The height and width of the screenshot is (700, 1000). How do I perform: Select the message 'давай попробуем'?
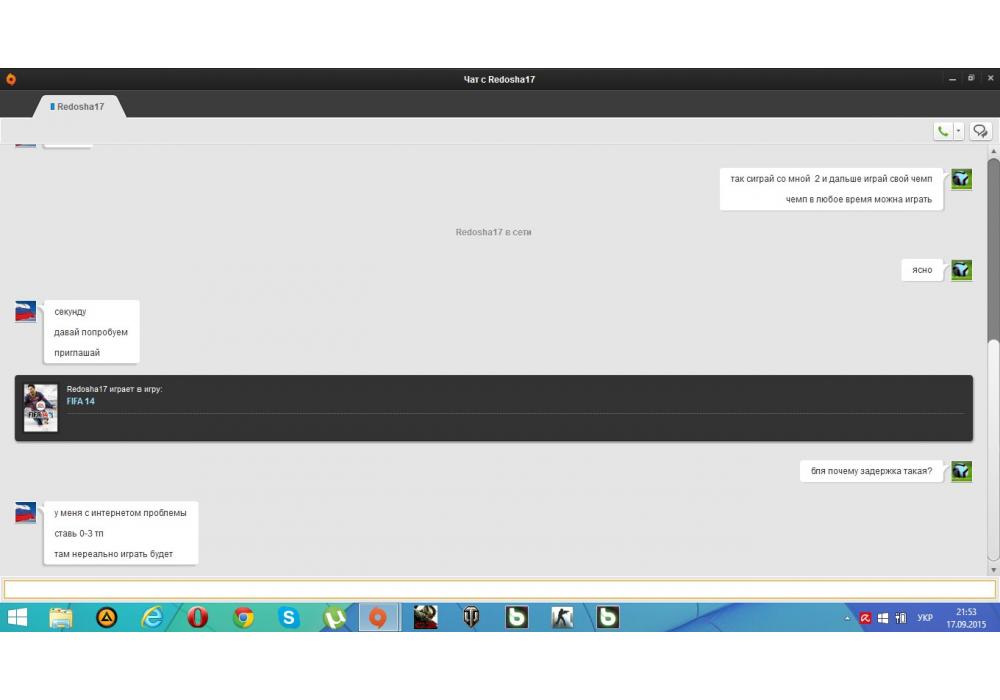click(x=91, y=332)
